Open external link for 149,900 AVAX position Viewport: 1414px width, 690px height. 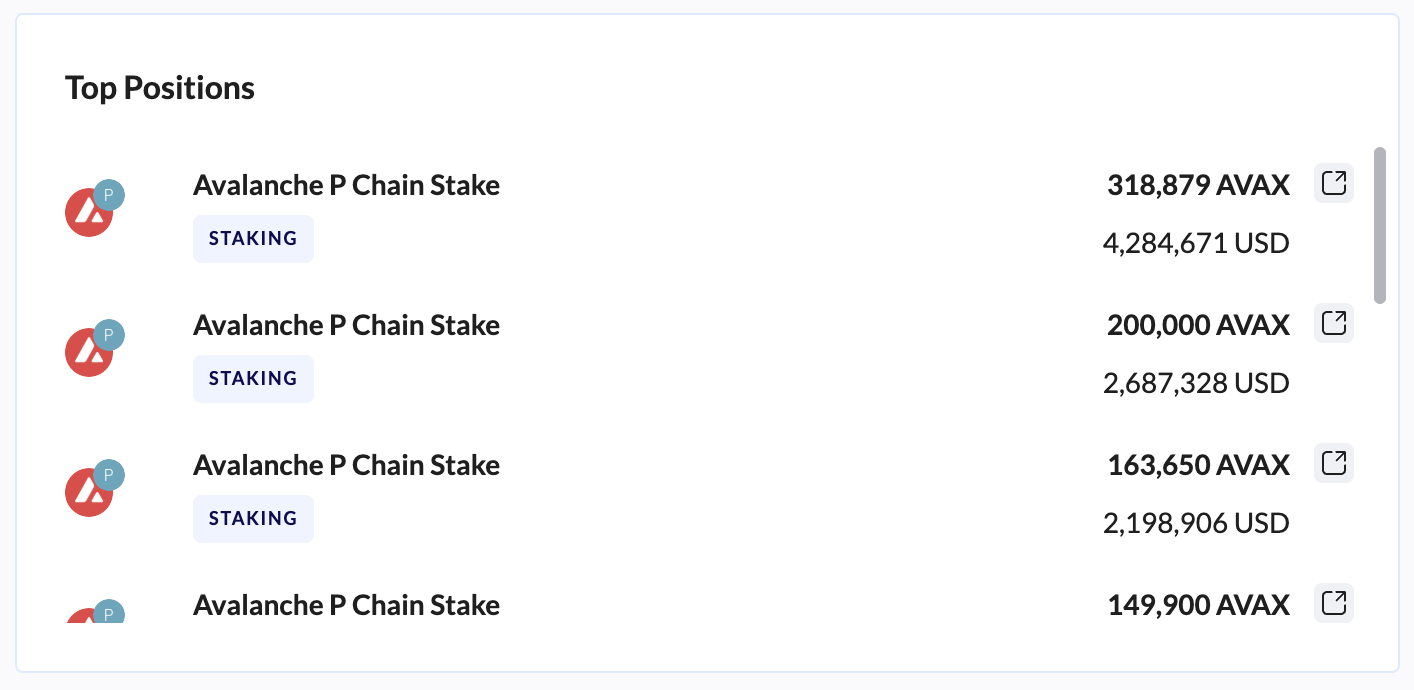1333,603
